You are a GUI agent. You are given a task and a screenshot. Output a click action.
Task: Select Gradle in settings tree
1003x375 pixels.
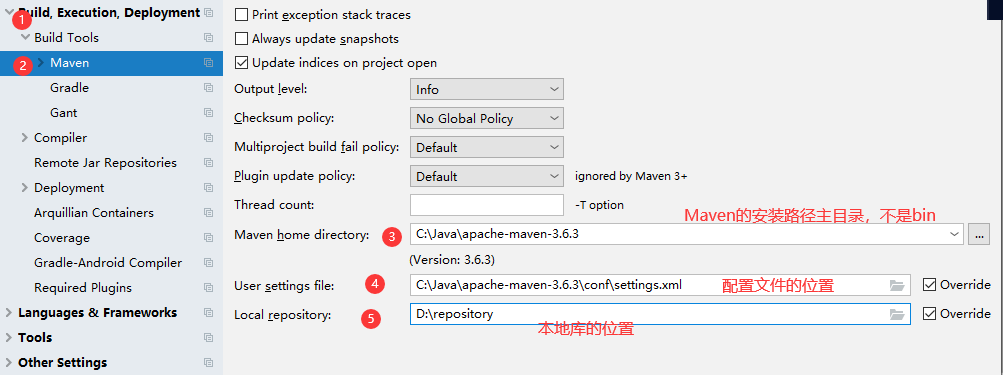tap(69, 88)
